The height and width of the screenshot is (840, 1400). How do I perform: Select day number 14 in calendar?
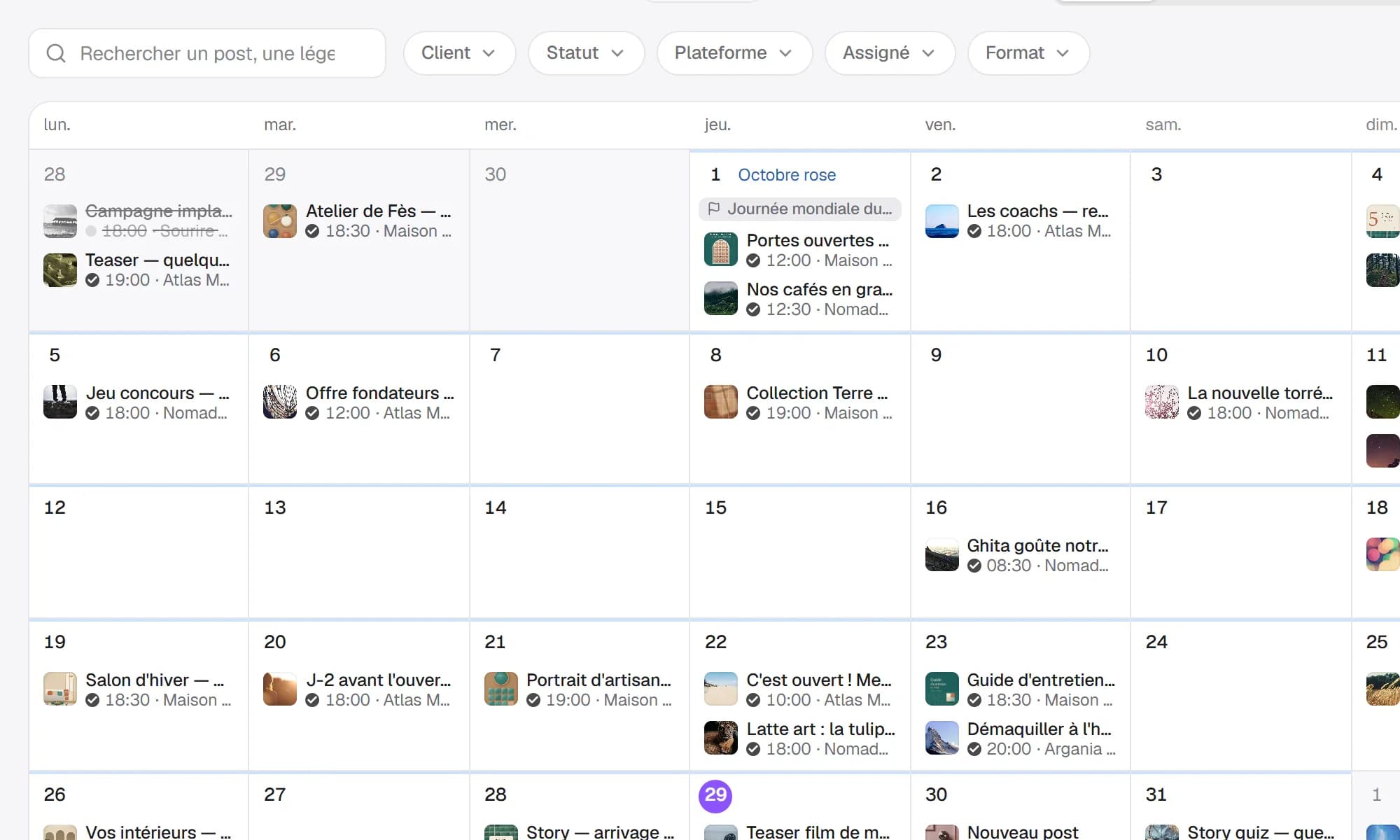(496, 507)
